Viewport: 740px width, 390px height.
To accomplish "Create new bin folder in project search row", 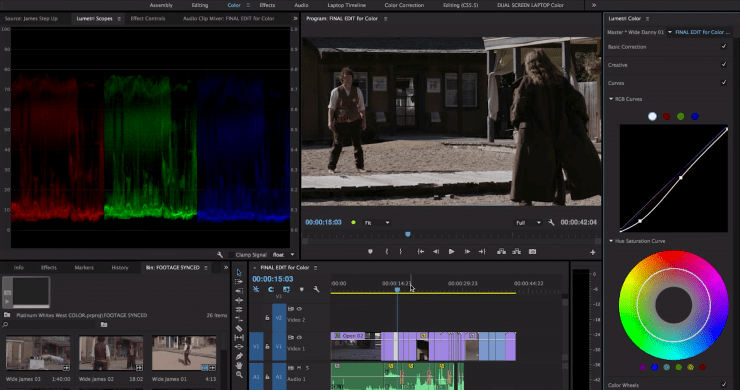I will 104,324.
